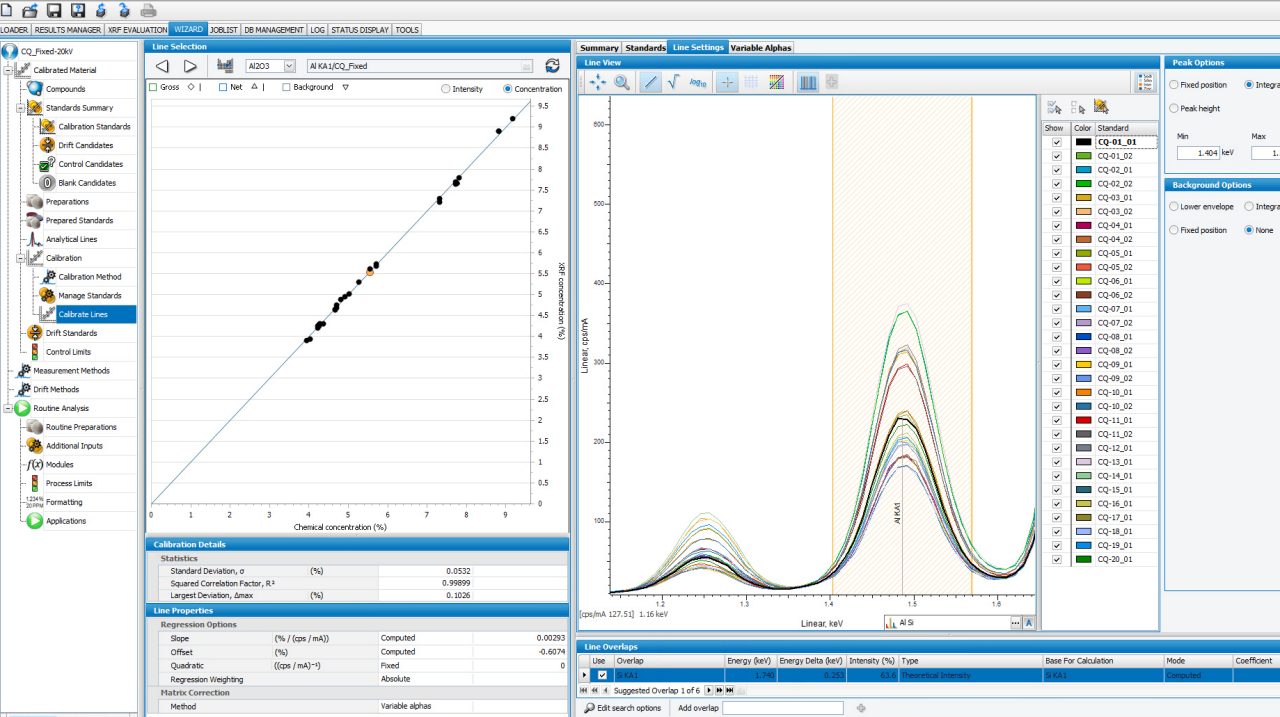The image size is (1280, 717).
Task: Enable square root axis scaling
Action: [x=673, y=83]
